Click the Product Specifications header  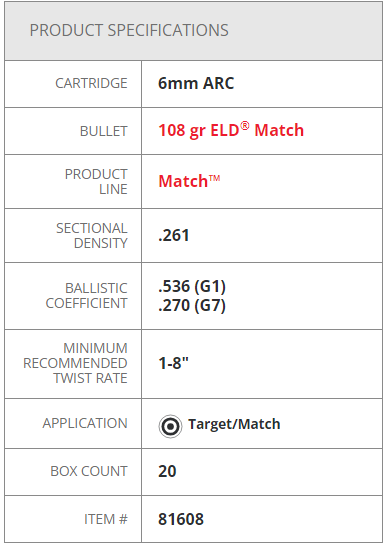tap(129, 30)
